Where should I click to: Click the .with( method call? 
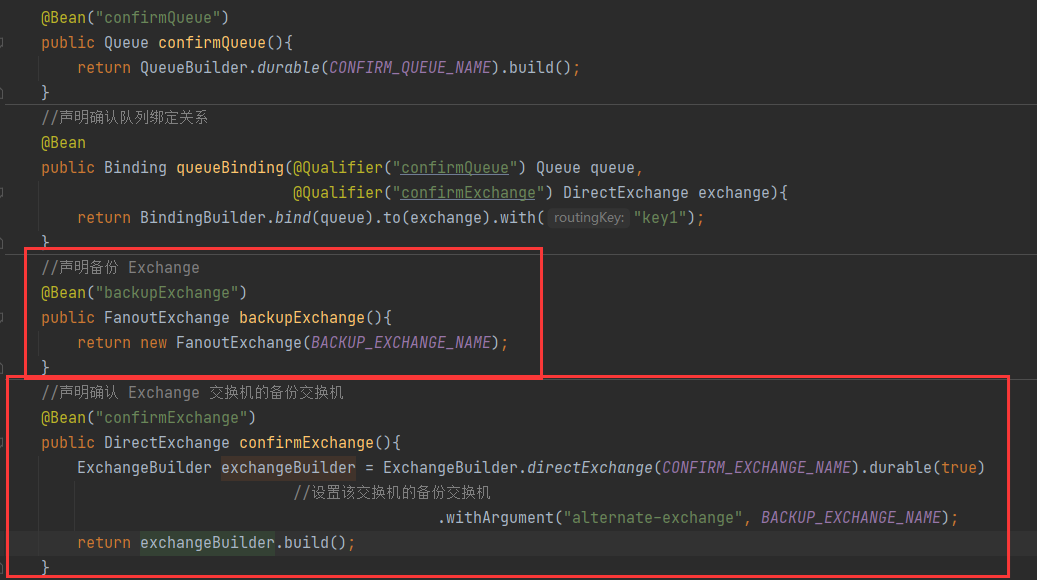518,218
